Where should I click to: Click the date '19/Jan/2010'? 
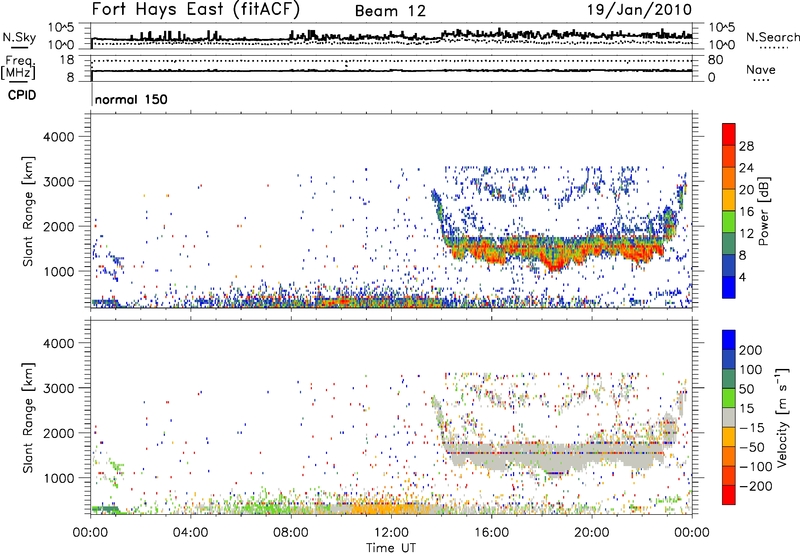pos(640,10)
